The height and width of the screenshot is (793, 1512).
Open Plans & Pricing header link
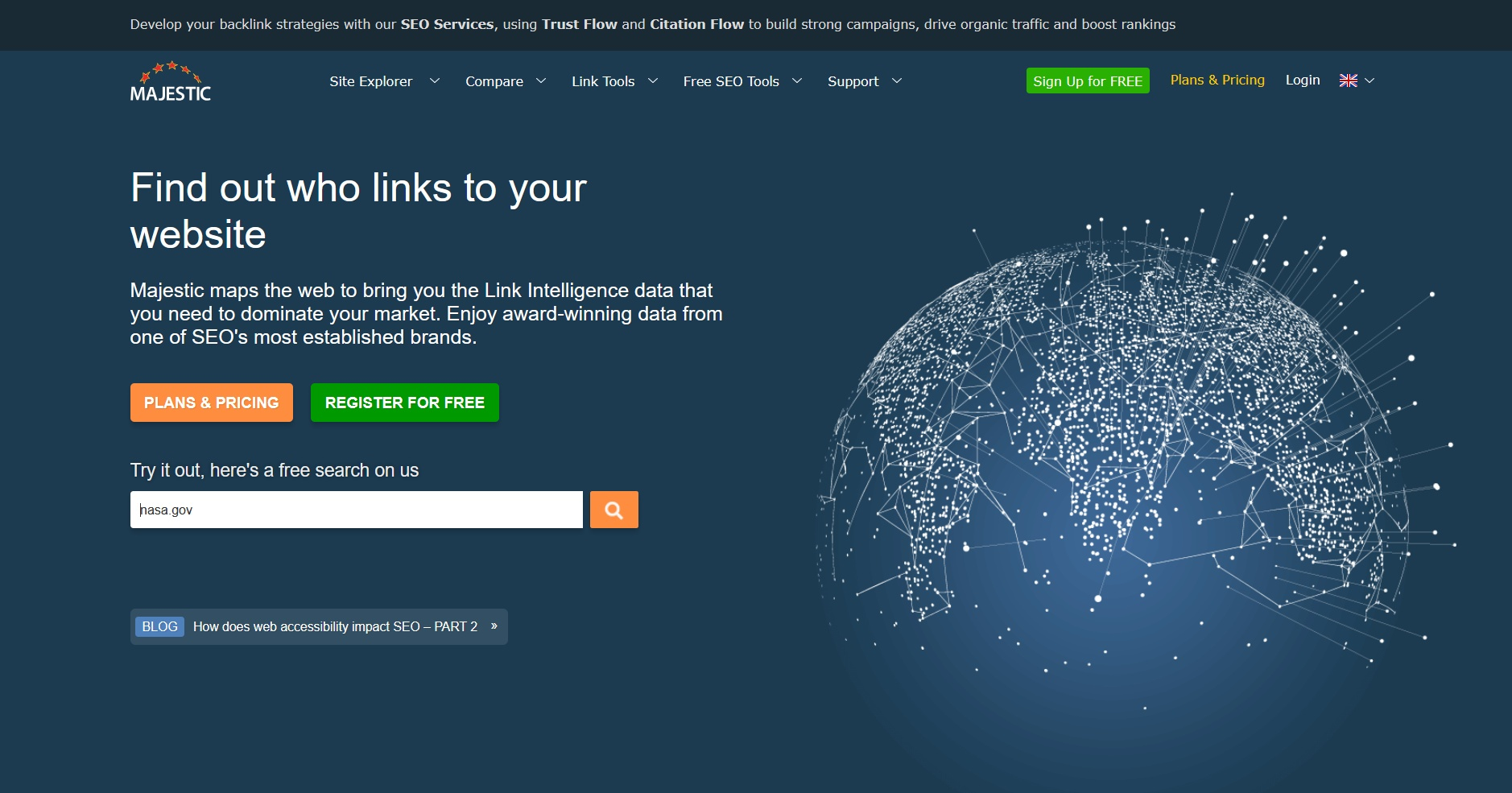(x=1217, y=80)
